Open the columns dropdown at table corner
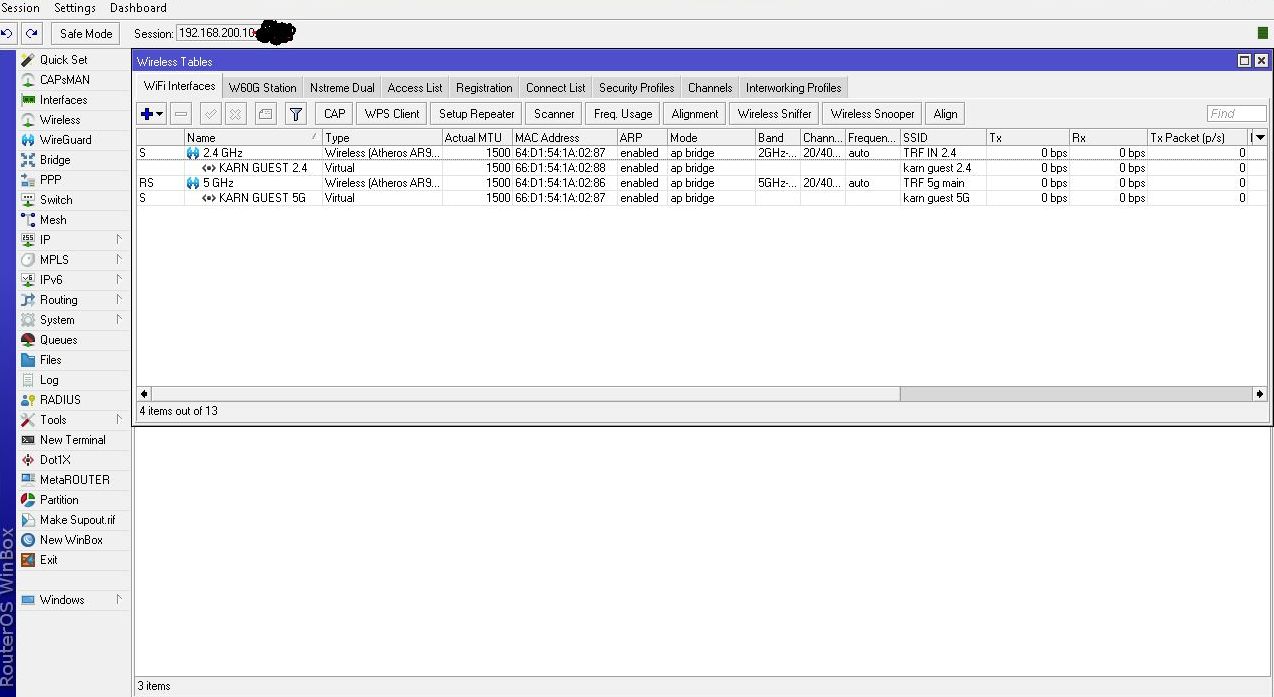Image resolution: width=1274 pixels, height=697 pixels. coord(1259,137)
